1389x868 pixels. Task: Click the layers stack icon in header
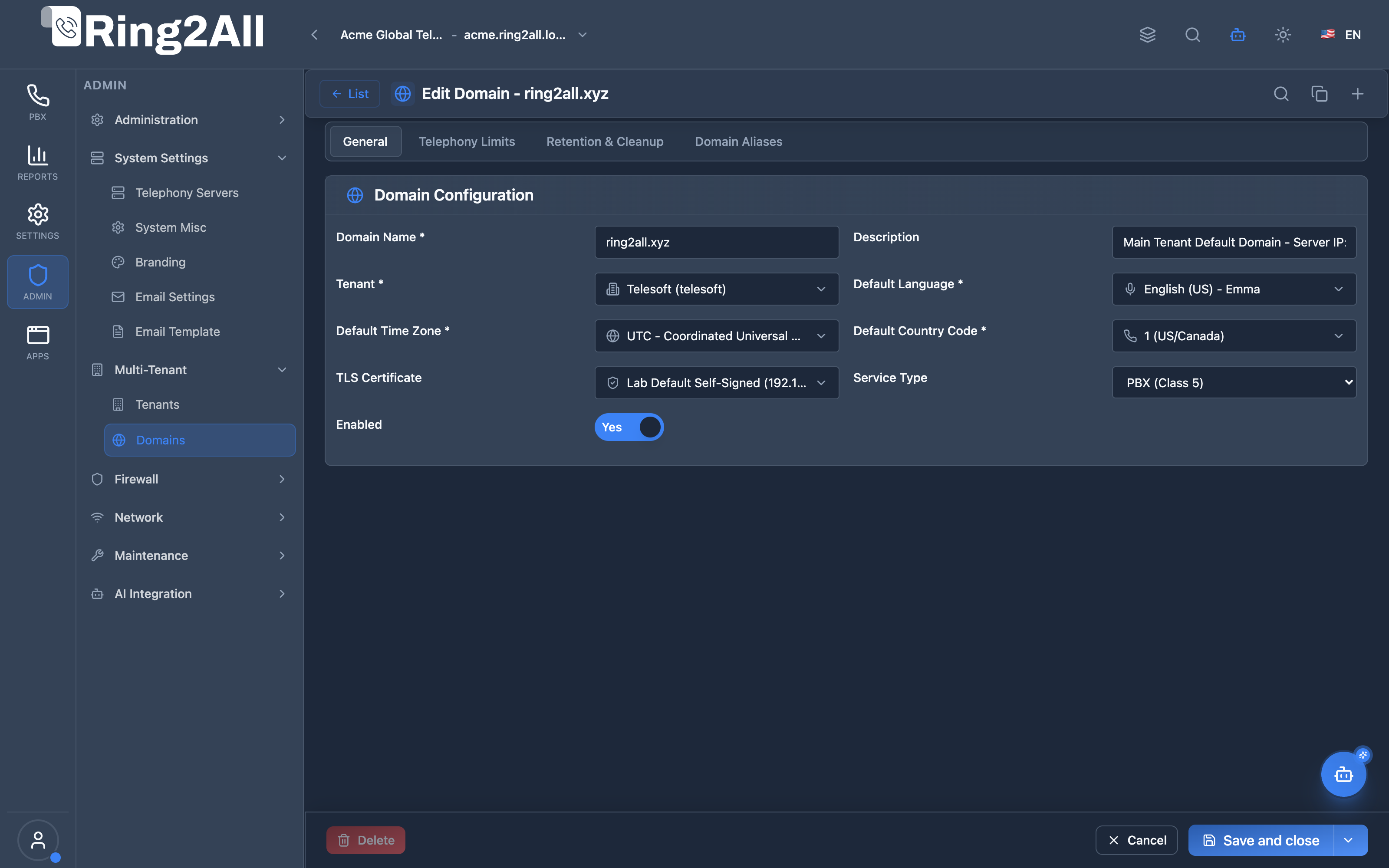point(1147,34)
